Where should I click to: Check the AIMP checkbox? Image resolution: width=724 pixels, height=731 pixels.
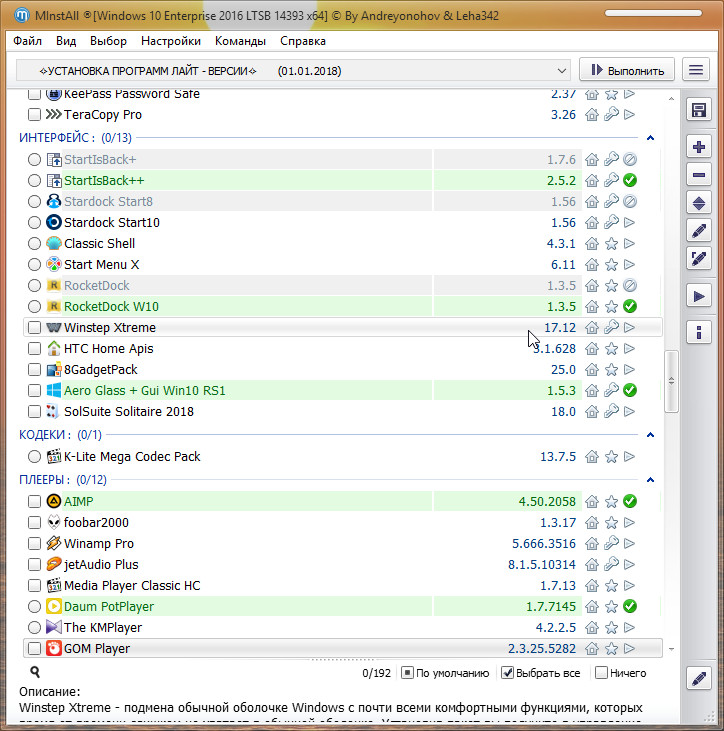coord(34,501)
